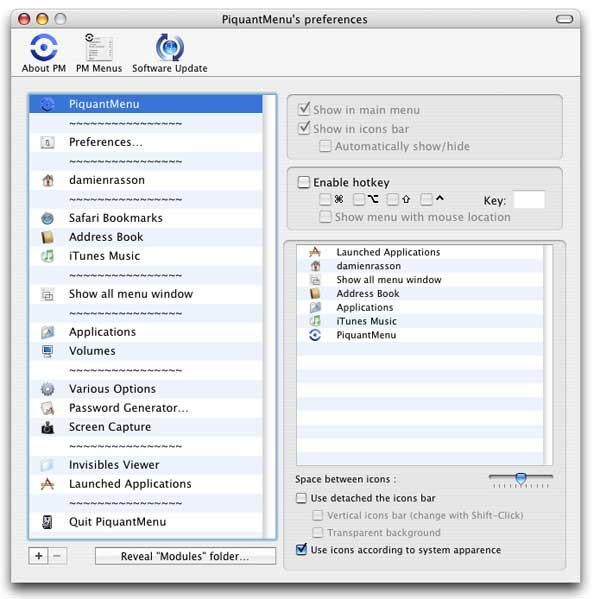Click the PiquantMenu icon in the left list

pyautogui.click(x=47, y=104)
